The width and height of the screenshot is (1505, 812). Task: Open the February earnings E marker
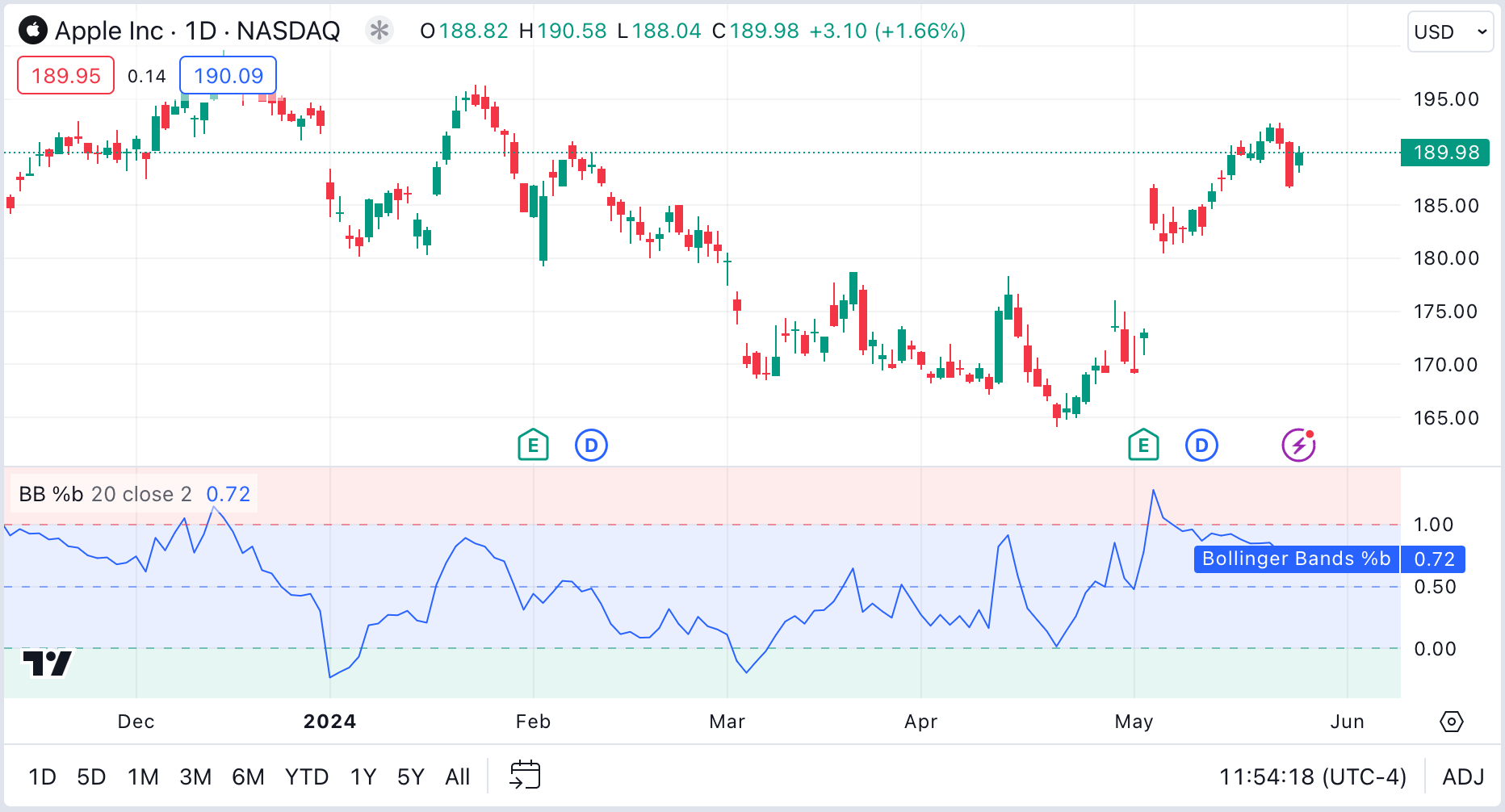coord(533,445)
